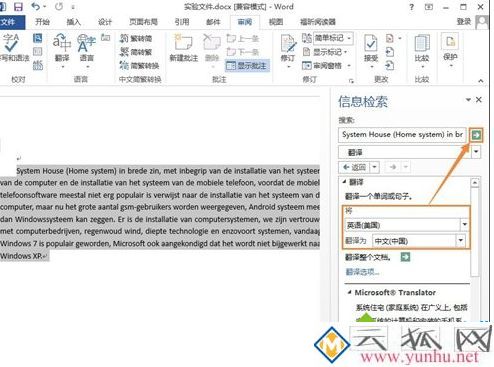Click the green Start Searching arrow button
The width and height of the screenshot is (494, 367).
476,135
